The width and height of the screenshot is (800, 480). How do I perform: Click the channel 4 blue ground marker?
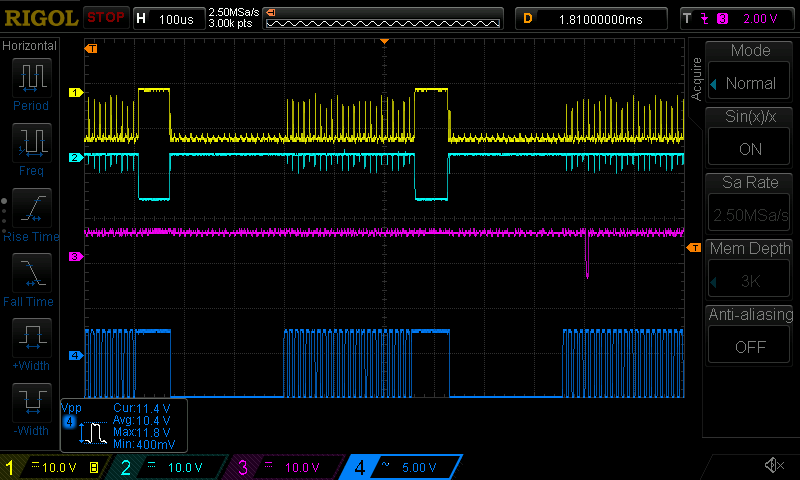76,355
